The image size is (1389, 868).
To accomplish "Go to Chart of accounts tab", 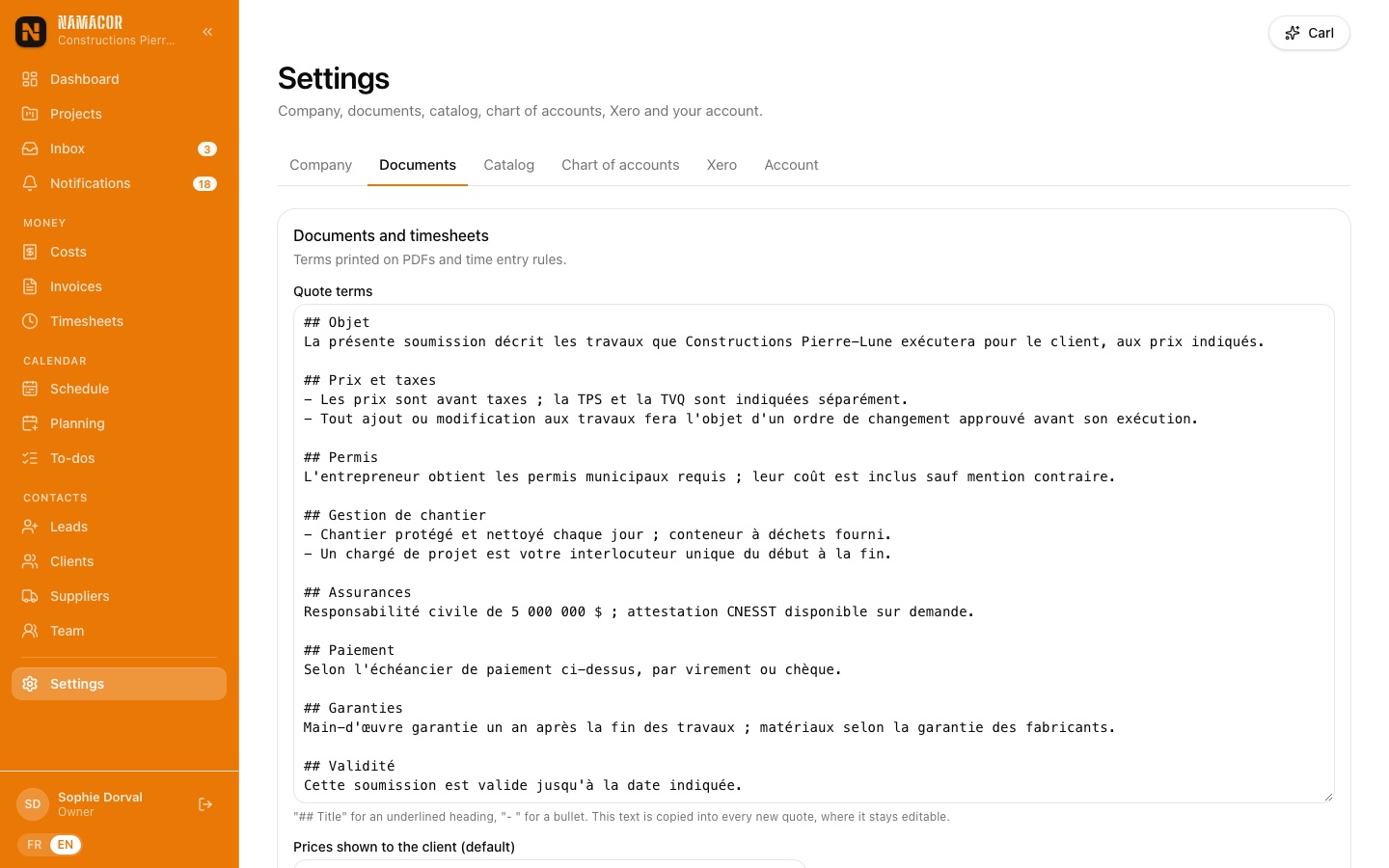I will [x=620, y=165].
